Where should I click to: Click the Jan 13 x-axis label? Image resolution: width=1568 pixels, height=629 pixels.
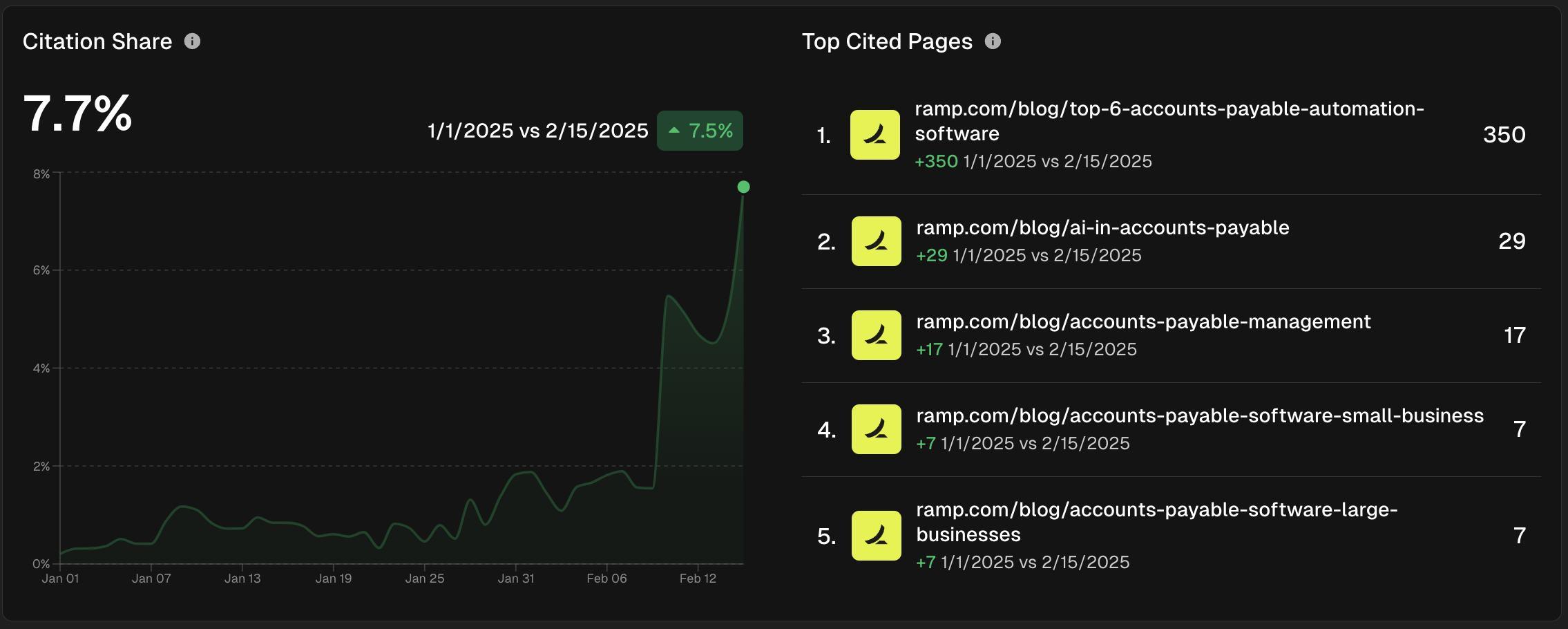(242, 579)
